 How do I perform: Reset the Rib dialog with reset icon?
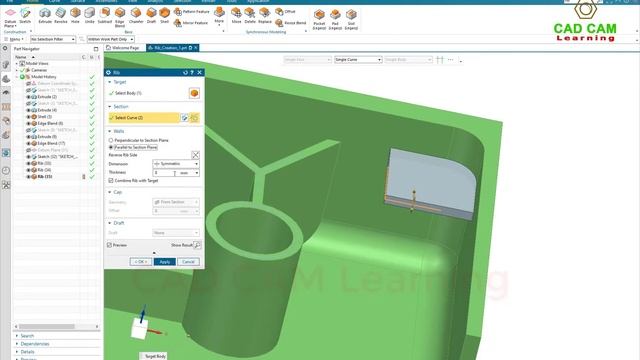185,72
